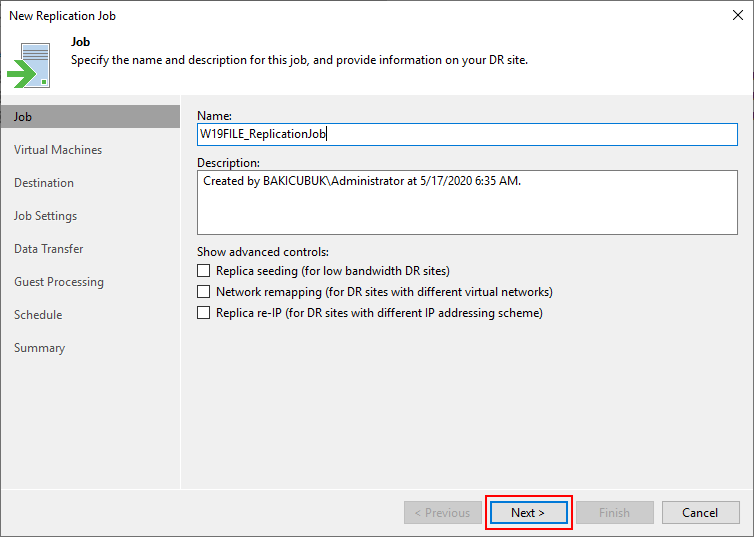Click the Next button
Screen dimensions: 754x537
point(528,513)
